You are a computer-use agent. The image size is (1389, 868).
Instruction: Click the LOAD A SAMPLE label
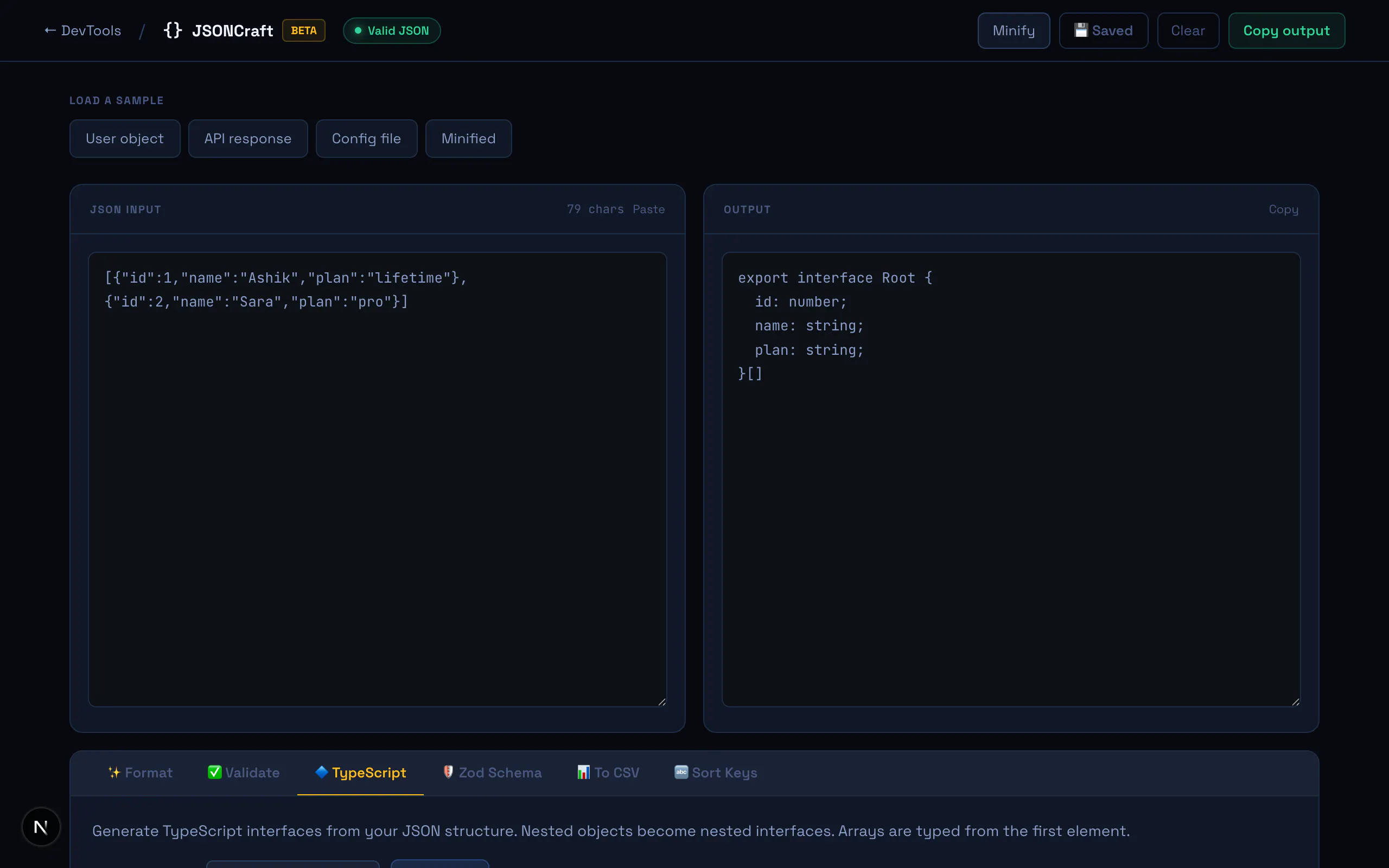(117, 100)
